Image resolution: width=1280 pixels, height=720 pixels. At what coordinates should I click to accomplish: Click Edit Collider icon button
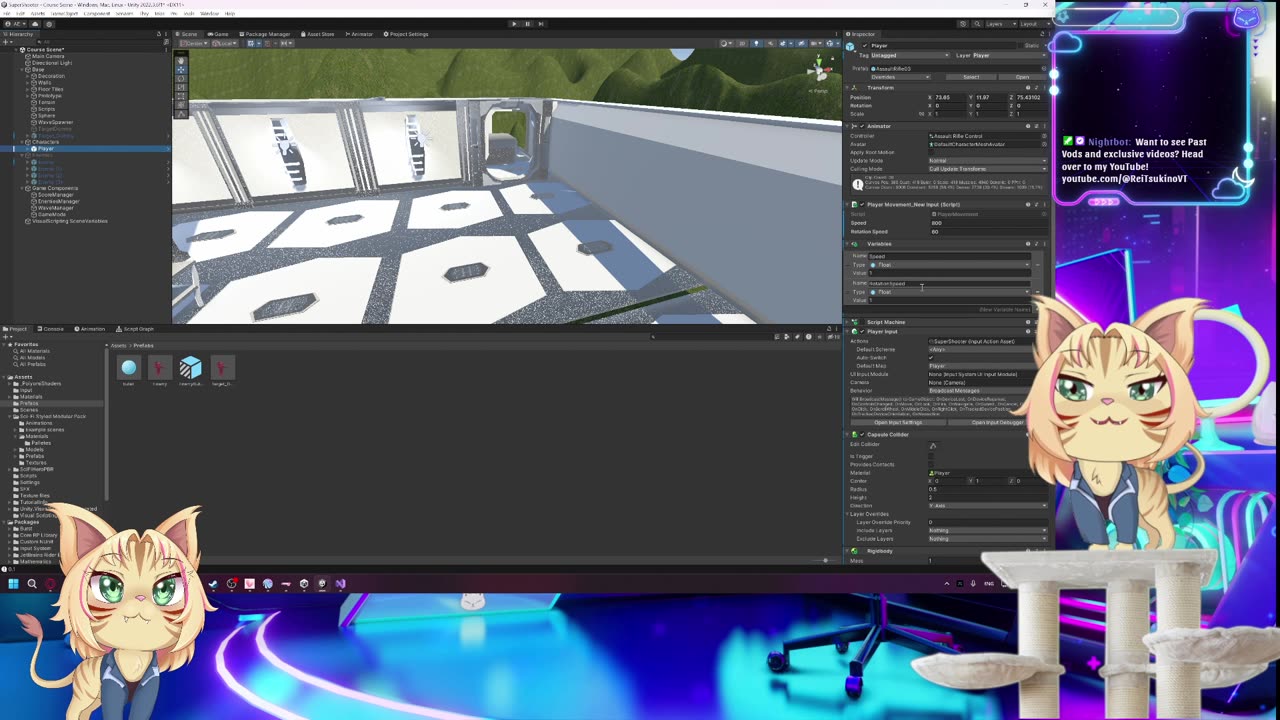click(933, 445)
